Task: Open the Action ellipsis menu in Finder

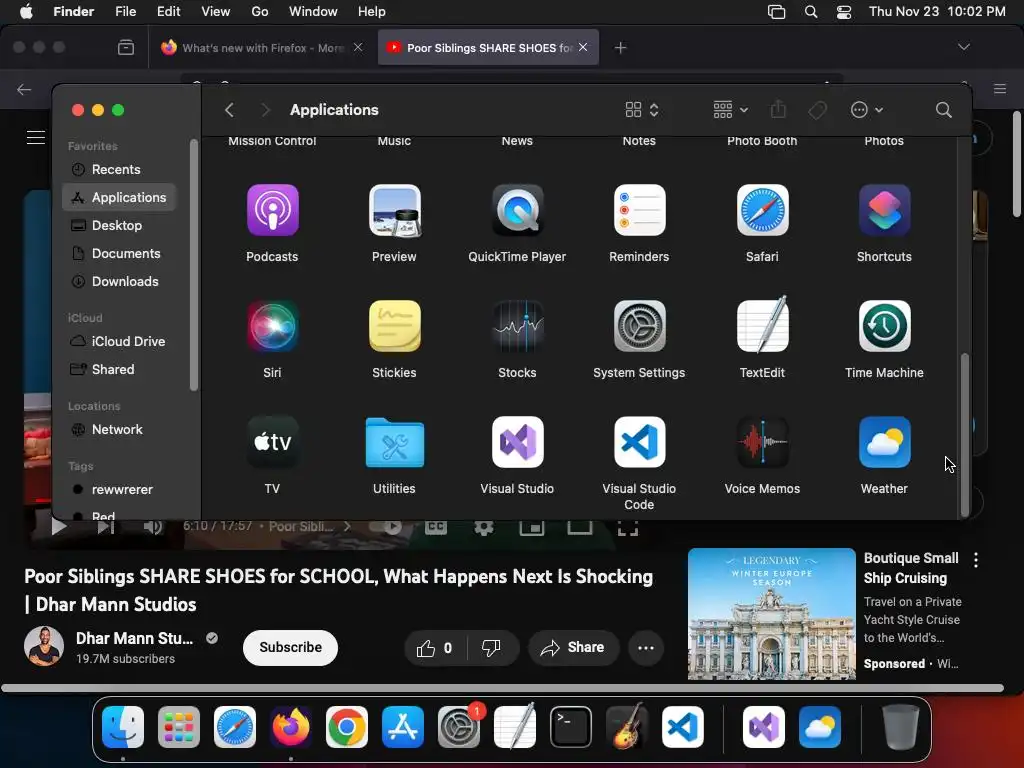Action: click(x=867, y=110)
